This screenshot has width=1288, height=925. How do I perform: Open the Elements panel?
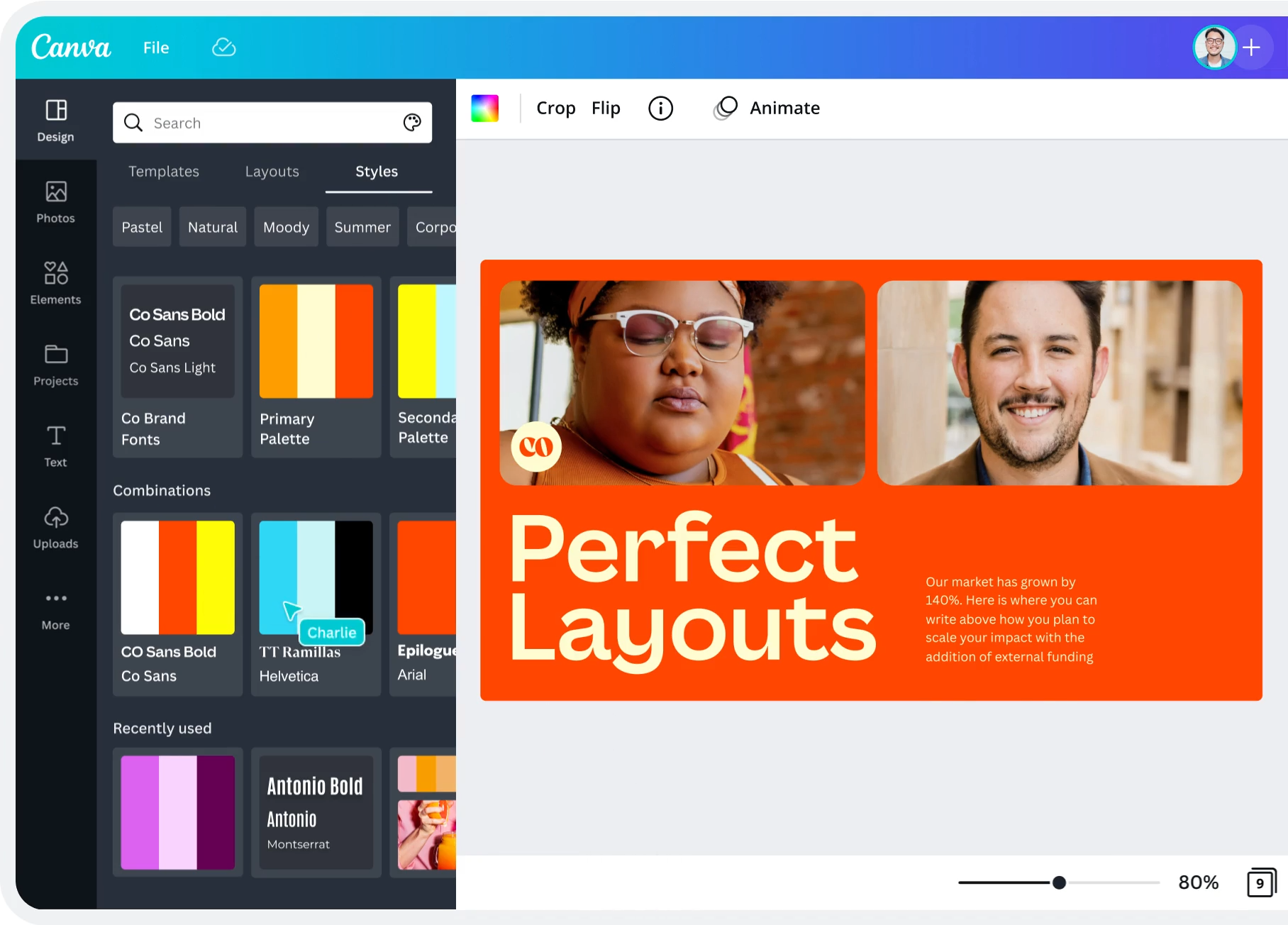coord(55,283)
